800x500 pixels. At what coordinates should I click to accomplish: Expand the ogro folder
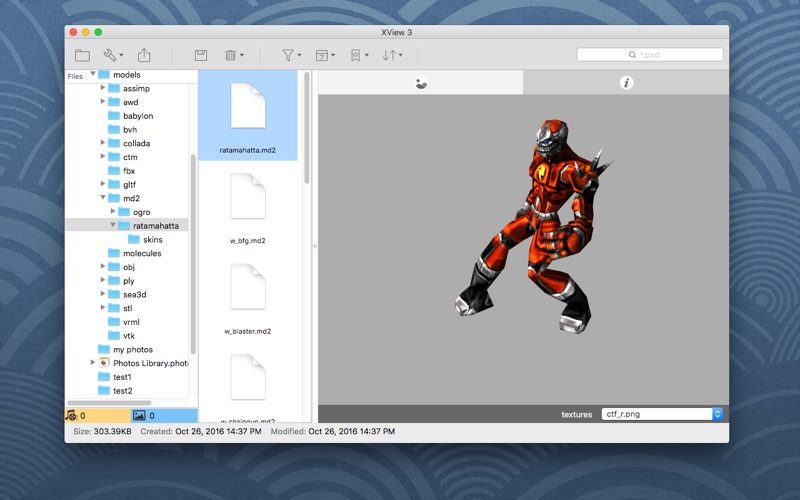113,212
